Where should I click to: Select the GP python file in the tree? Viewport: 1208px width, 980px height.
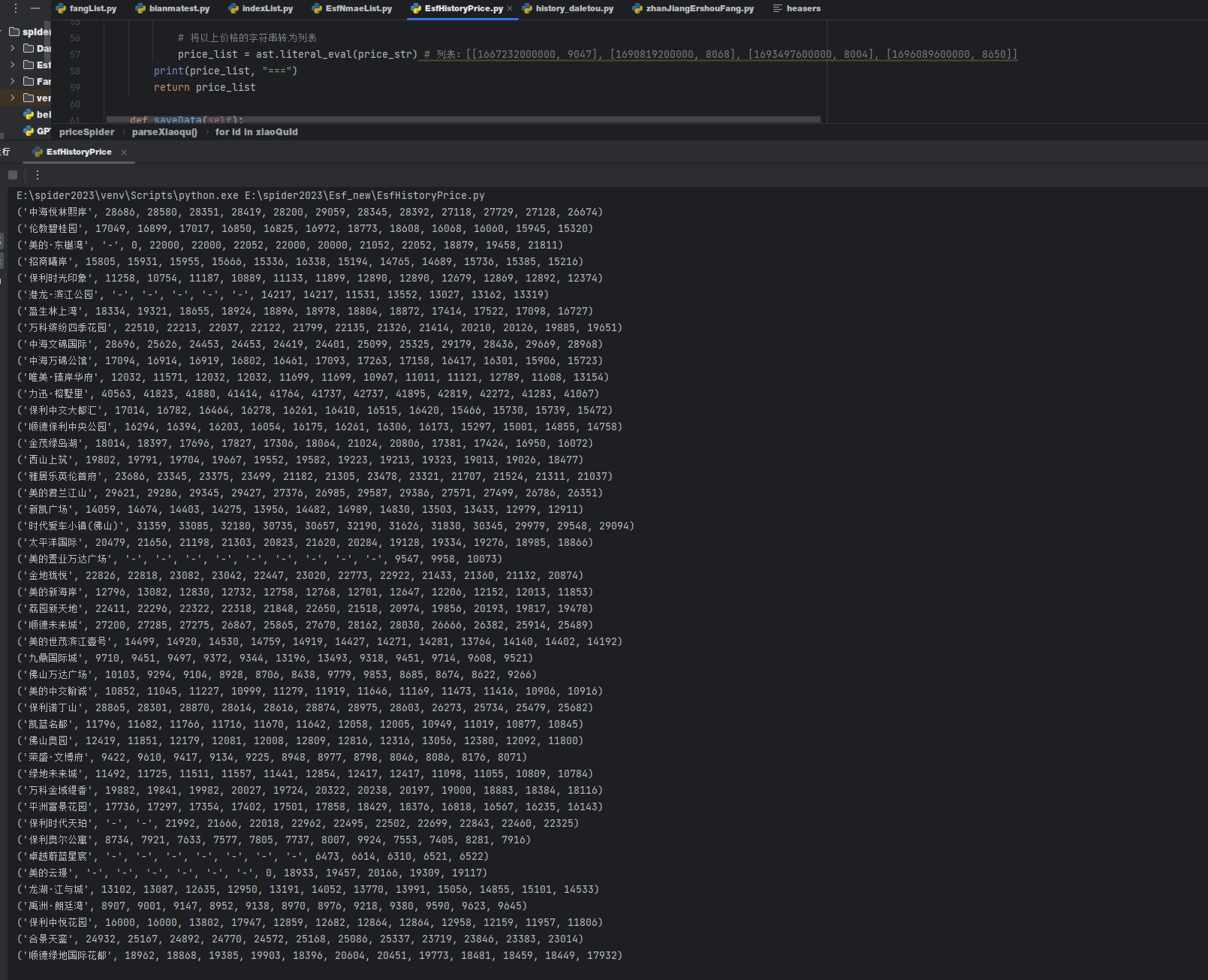tap(37, 131)
